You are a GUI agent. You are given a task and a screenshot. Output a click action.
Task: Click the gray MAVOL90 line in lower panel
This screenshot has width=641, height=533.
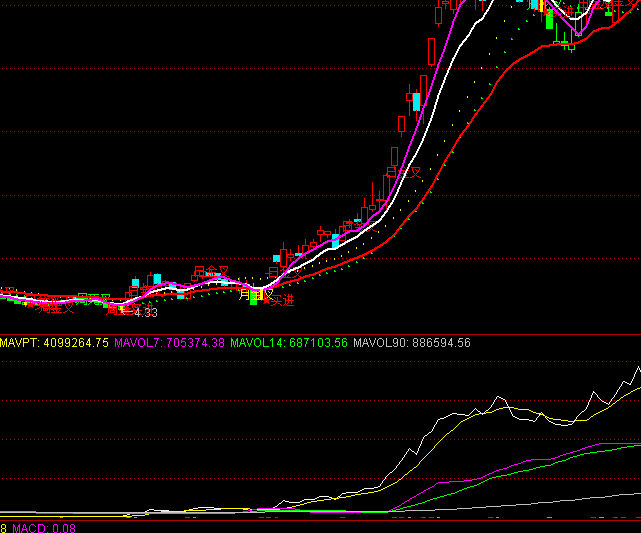pyautogui.click(x=560, y=499)
